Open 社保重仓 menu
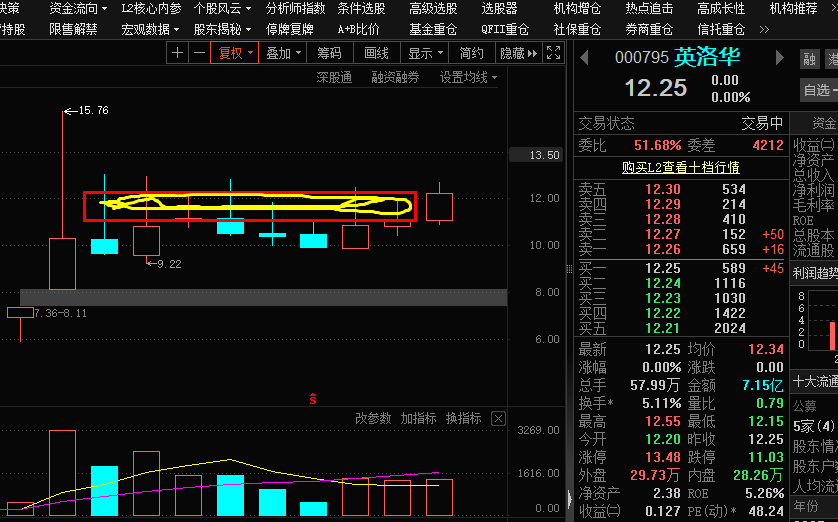The image size is (838, 522). click(x=577, y=29)
